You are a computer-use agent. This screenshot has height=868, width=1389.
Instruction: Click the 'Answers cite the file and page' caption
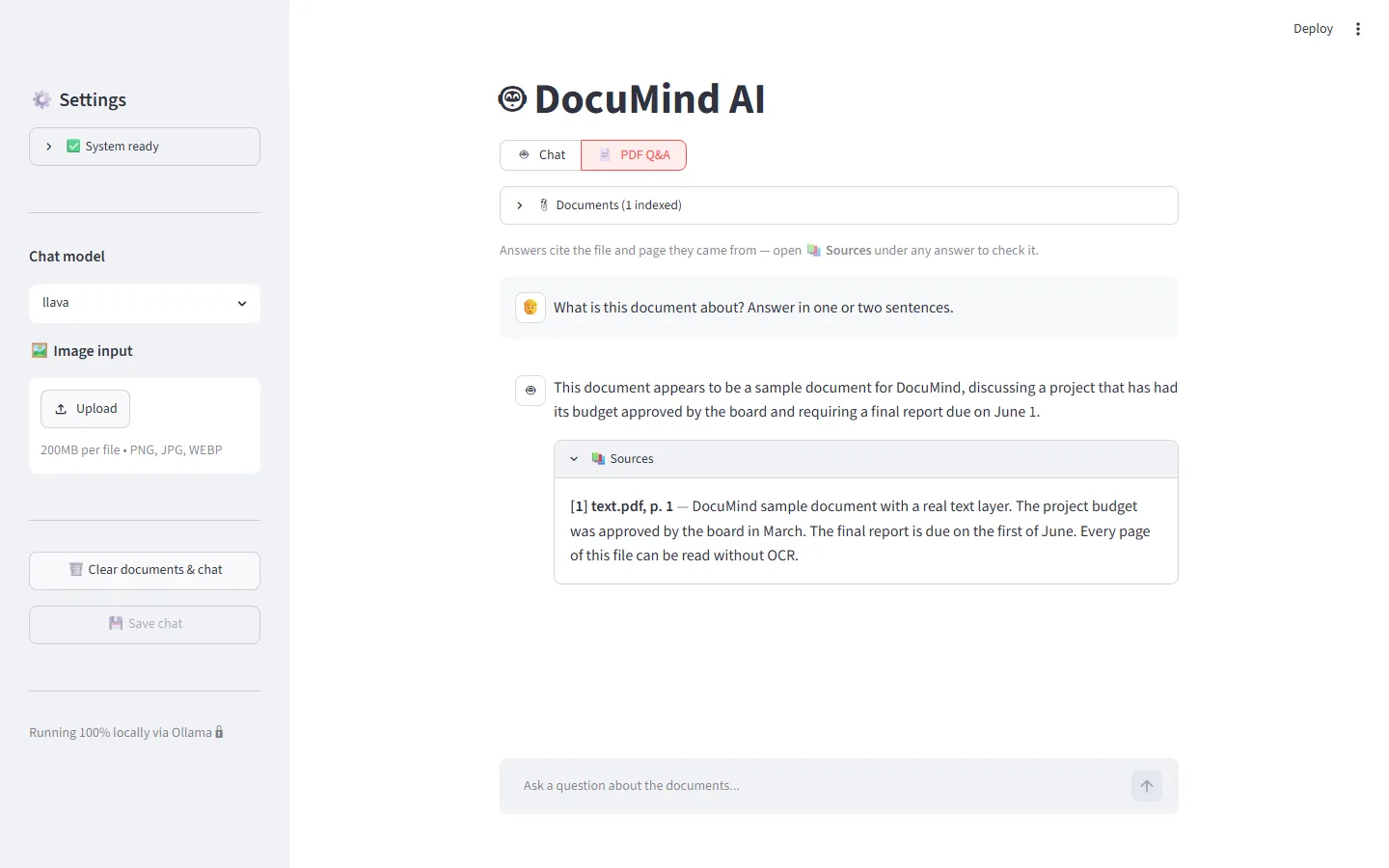[769, 251]
